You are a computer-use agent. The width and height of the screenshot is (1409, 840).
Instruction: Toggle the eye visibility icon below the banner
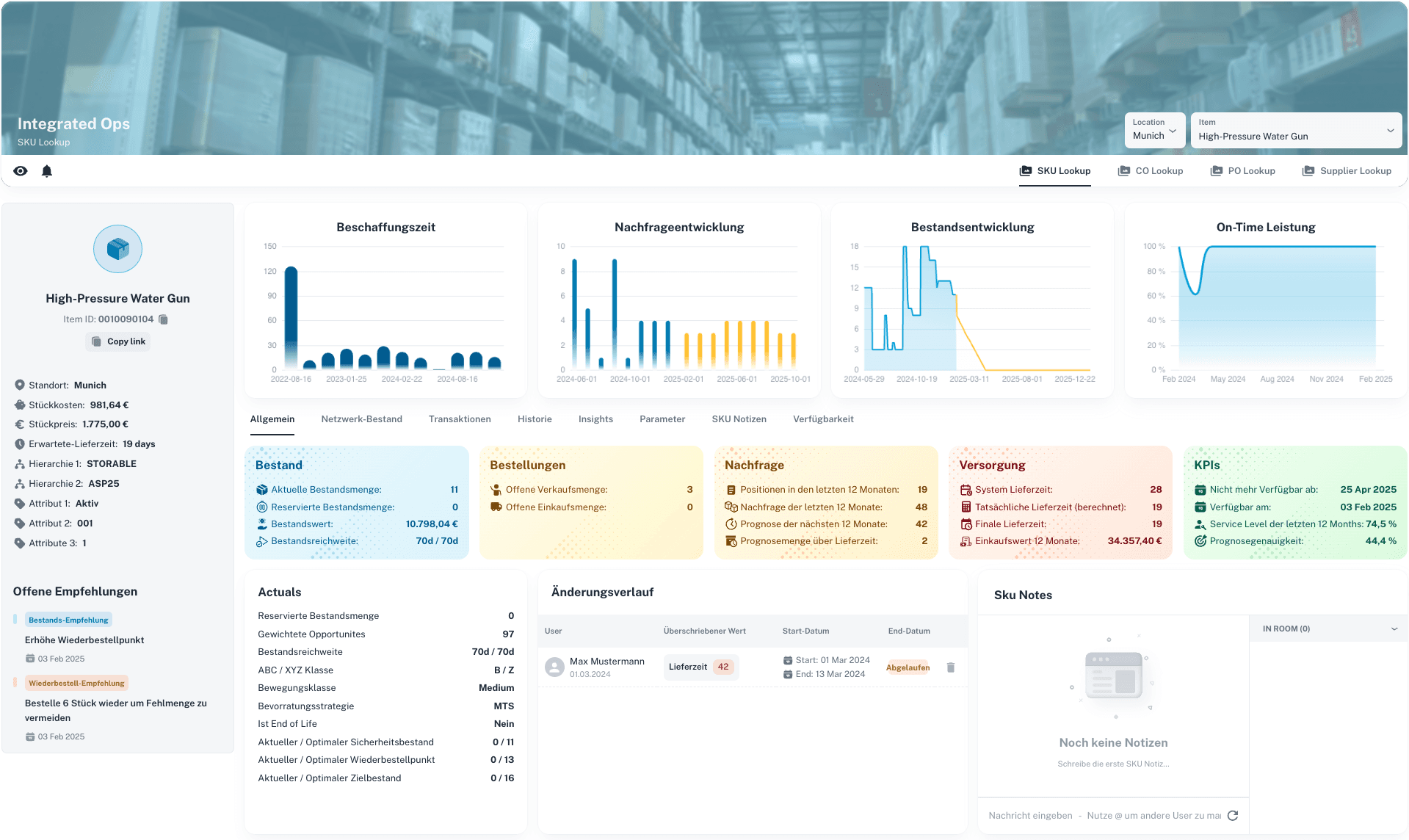tap(20, 170)
